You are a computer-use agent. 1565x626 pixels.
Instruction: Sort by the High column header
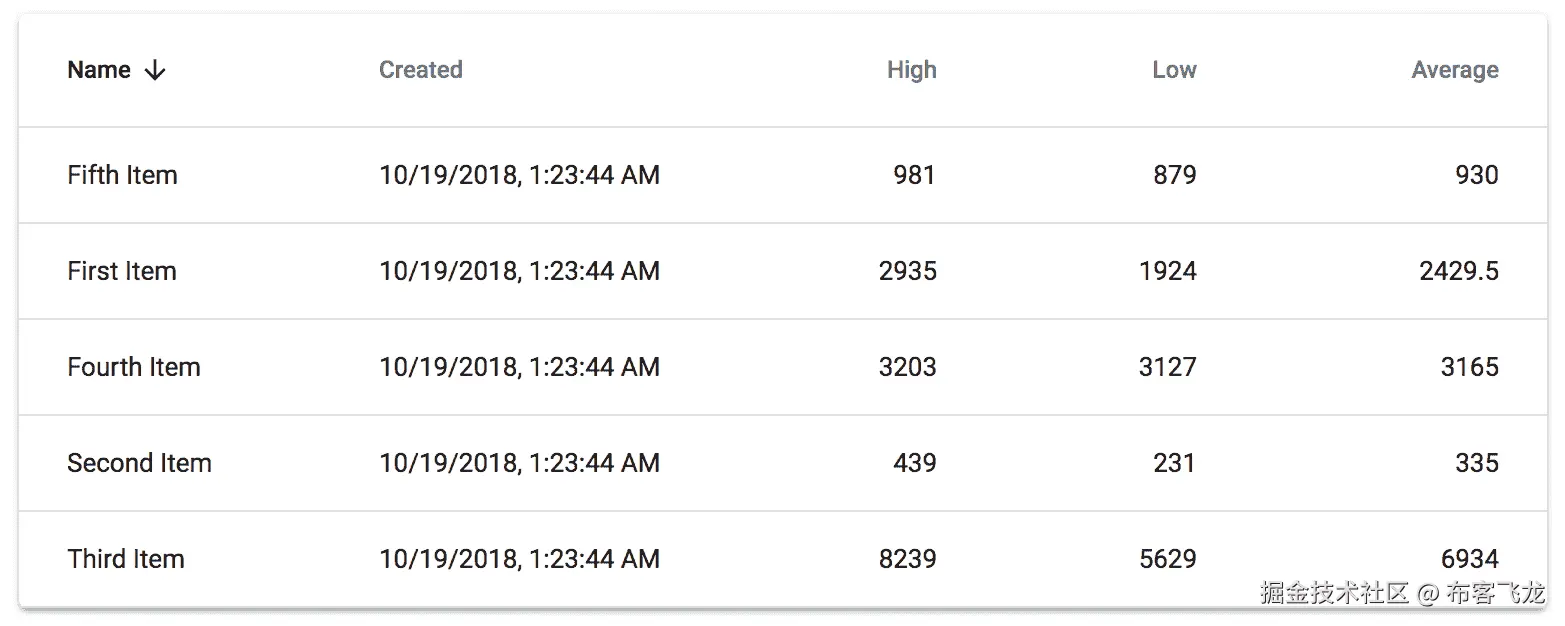click(x=911, y=70)
